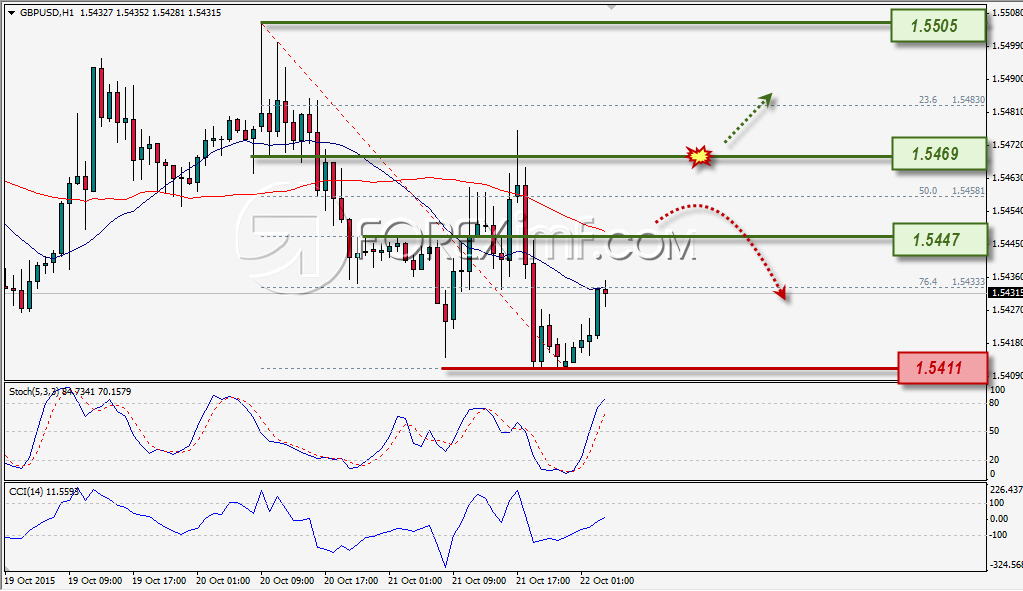Click the 22 Oct 01:00 time label
Viewport: 1023px width, 591px height.
click(x=606, y=581)
